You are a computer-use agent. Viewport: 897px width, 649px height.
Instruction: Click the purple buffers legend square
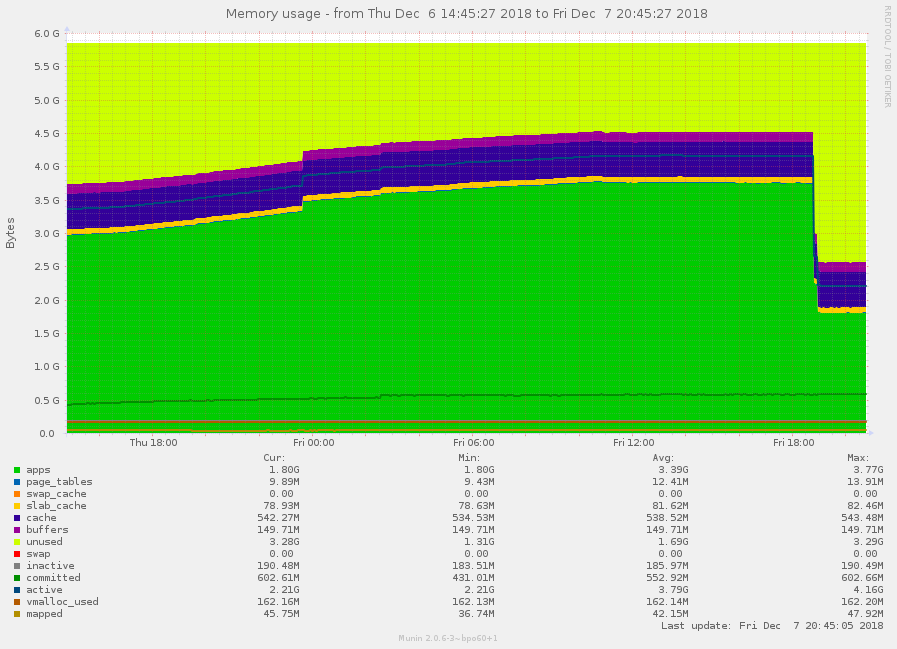click(17, 530)
